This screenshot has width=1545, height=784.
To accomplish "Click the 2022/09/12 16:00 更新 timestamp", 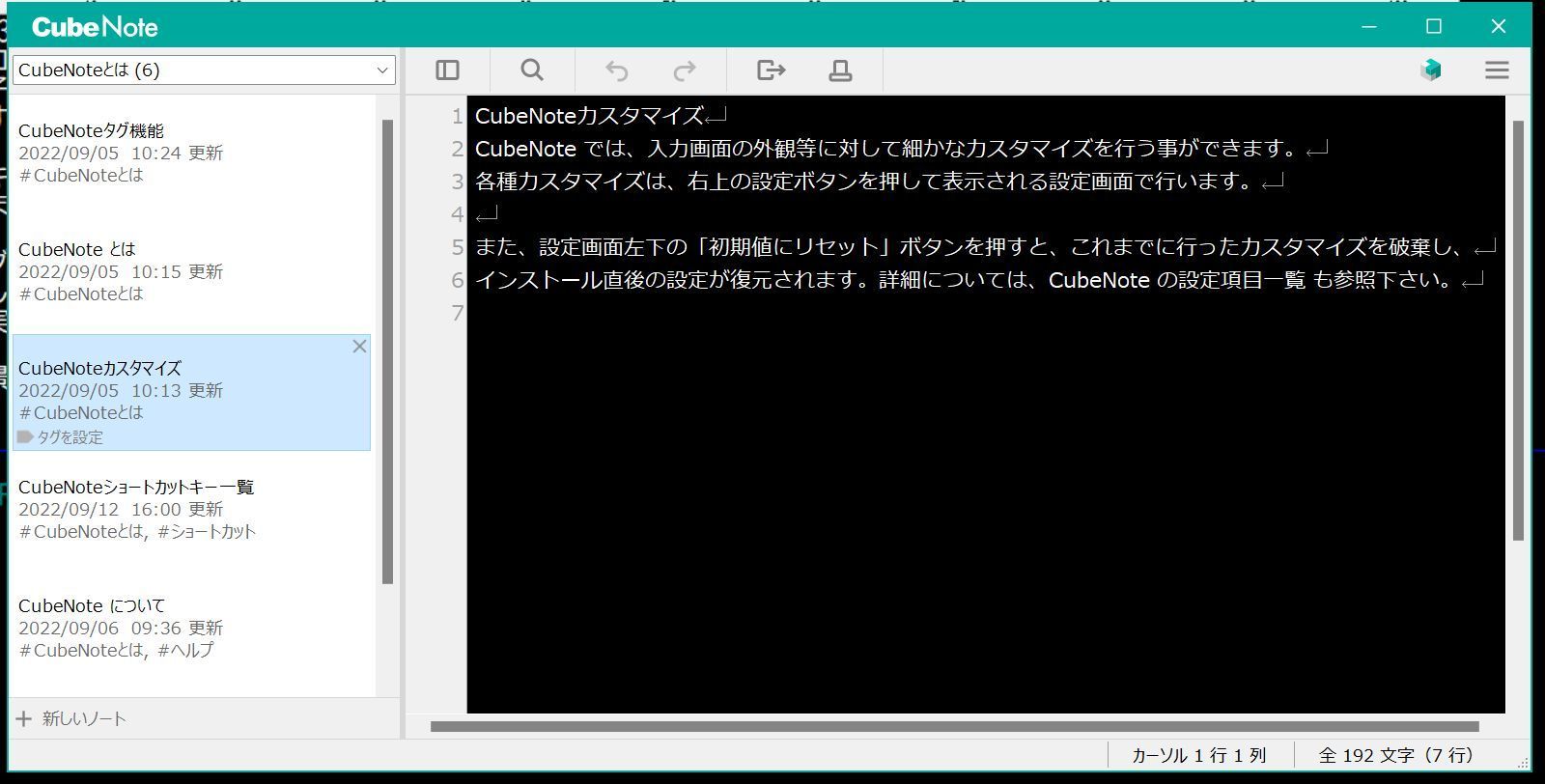I will click(121, 510).
